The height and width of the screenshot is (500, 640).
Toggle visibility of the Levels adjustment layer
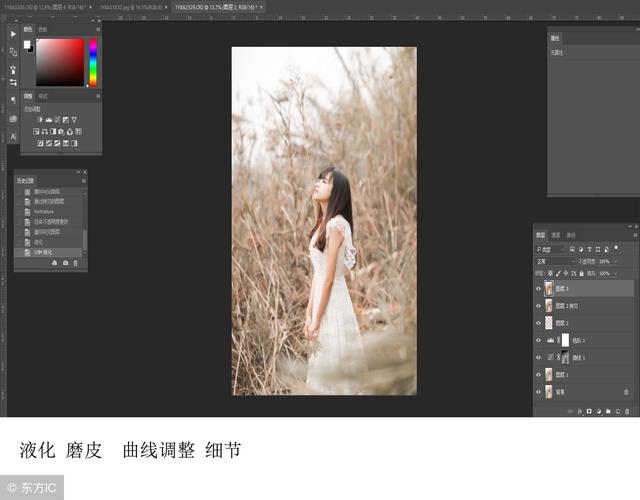point(538,340)
